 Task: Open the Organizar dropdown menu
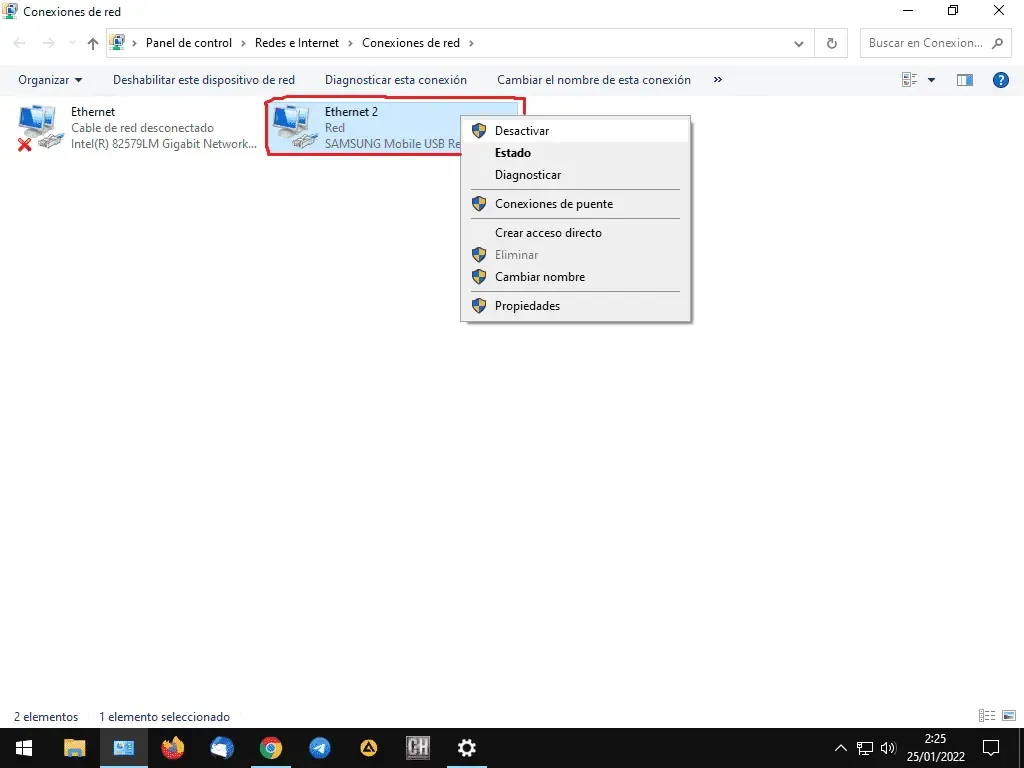[50, 80]
